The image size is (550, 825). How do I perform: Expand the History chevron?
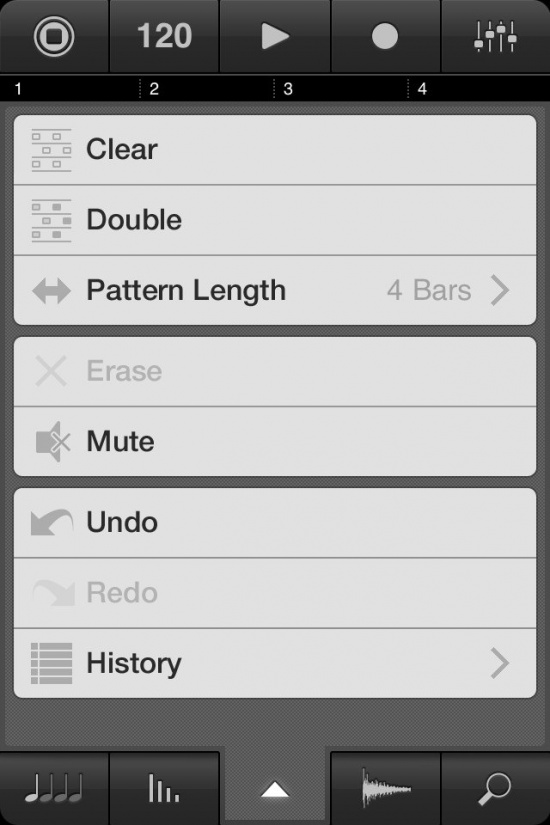499,663
